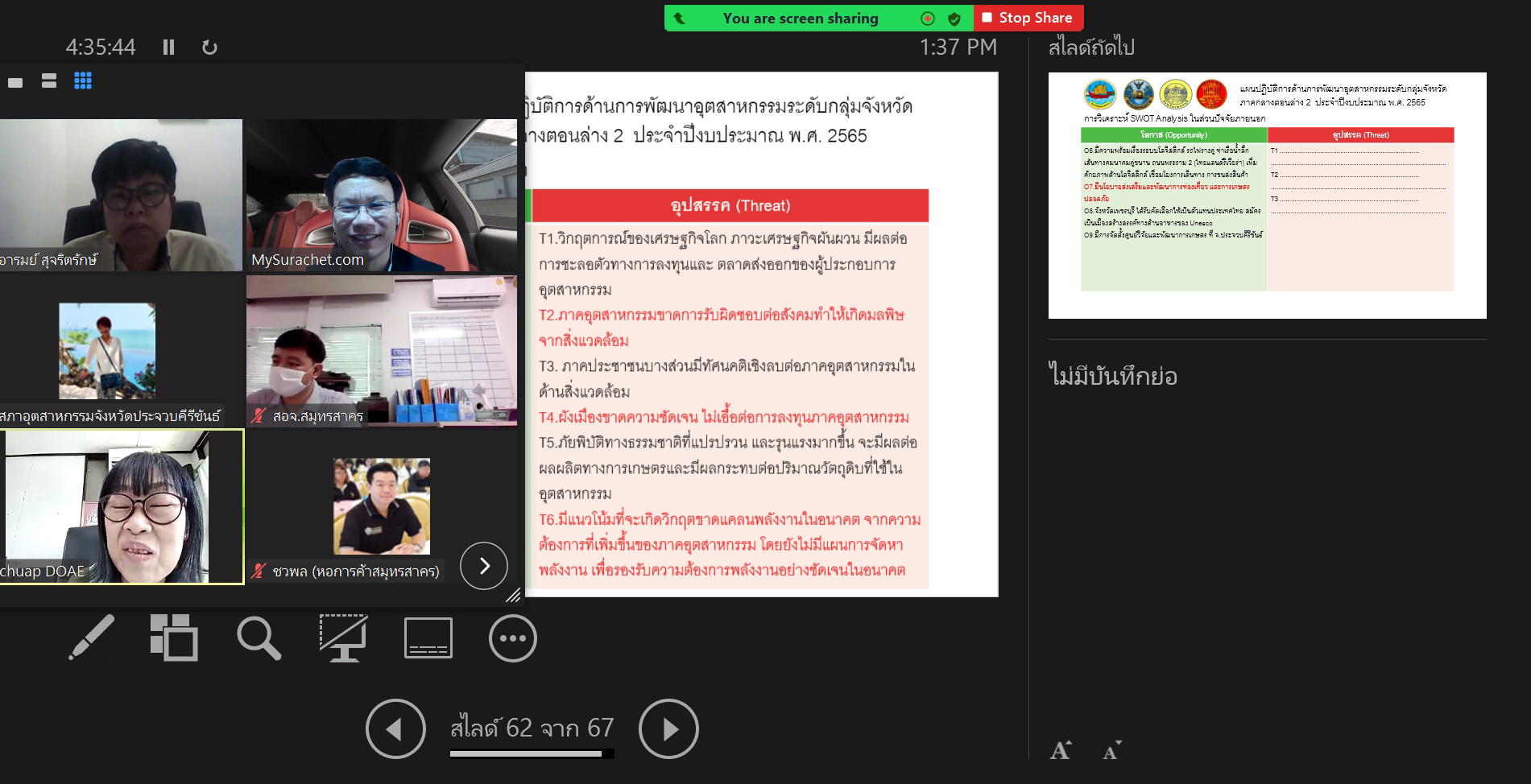Screen dimensions: 1531x784
Task: Click the green security shield icon
Action: (954, 19)
